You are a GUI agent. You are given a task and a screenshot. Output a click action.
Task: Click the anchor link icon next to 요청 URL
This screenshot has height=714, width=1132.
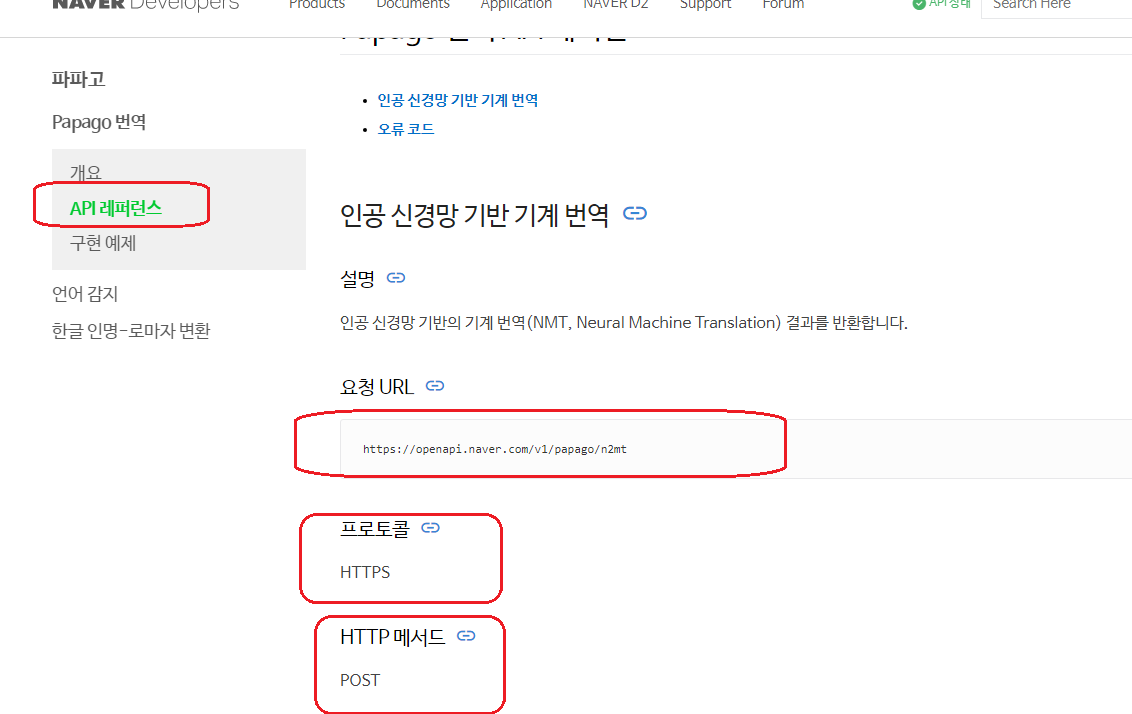tap(435, 386)
